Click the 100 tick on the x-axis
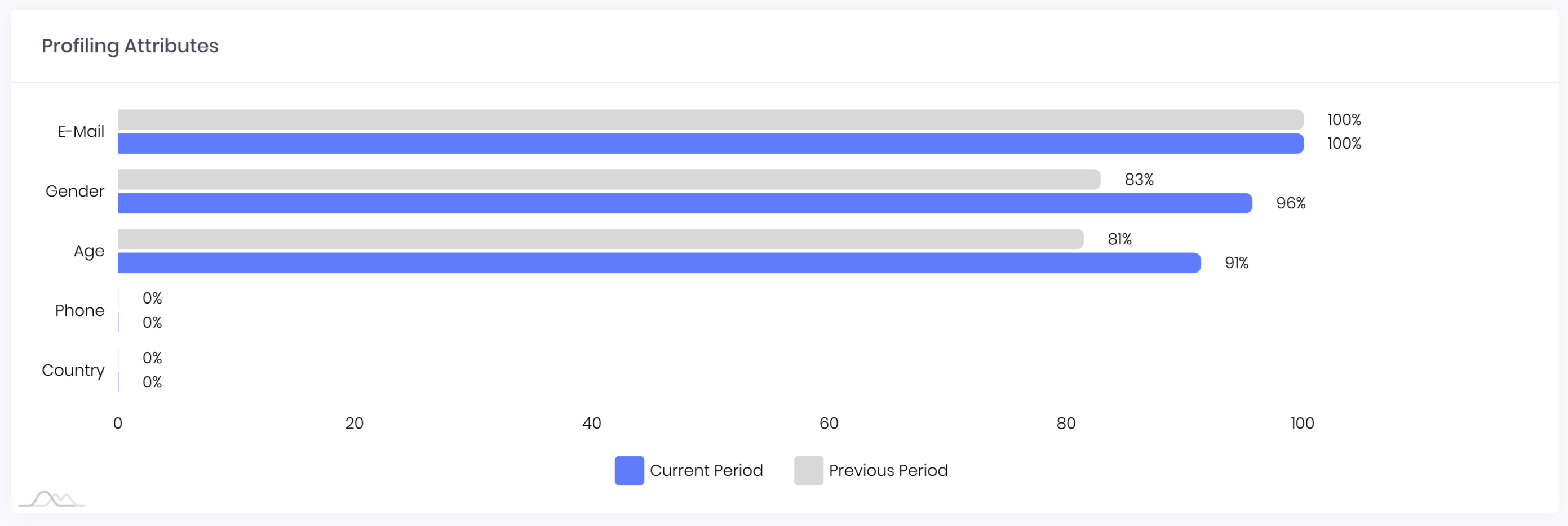The height and width of the screenshot is (526, 1568). 1302,424
